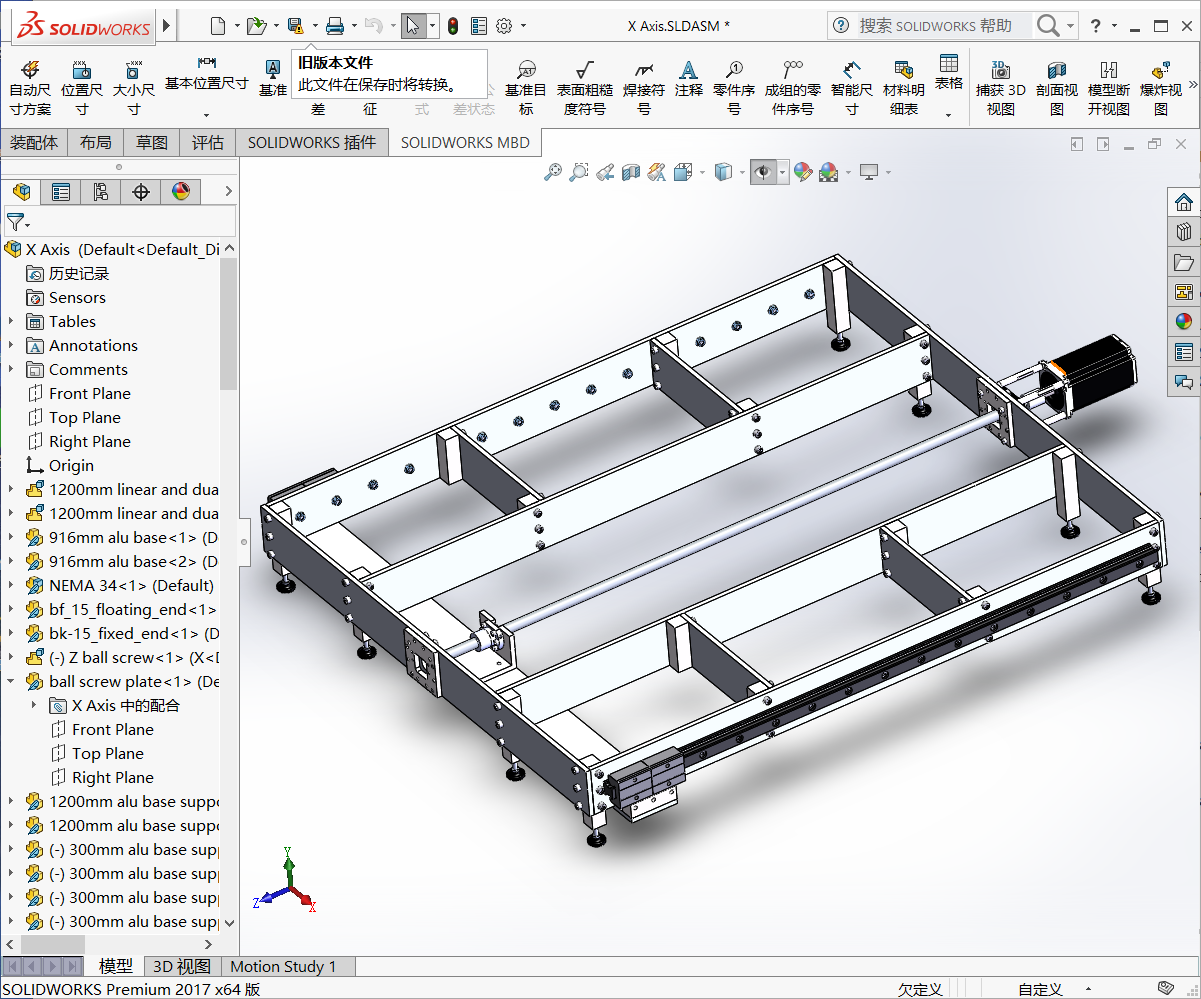Click the tree vertical scrollbar down arrow
The height and width of the screenshot is (999, 1201).
(229, 922)
